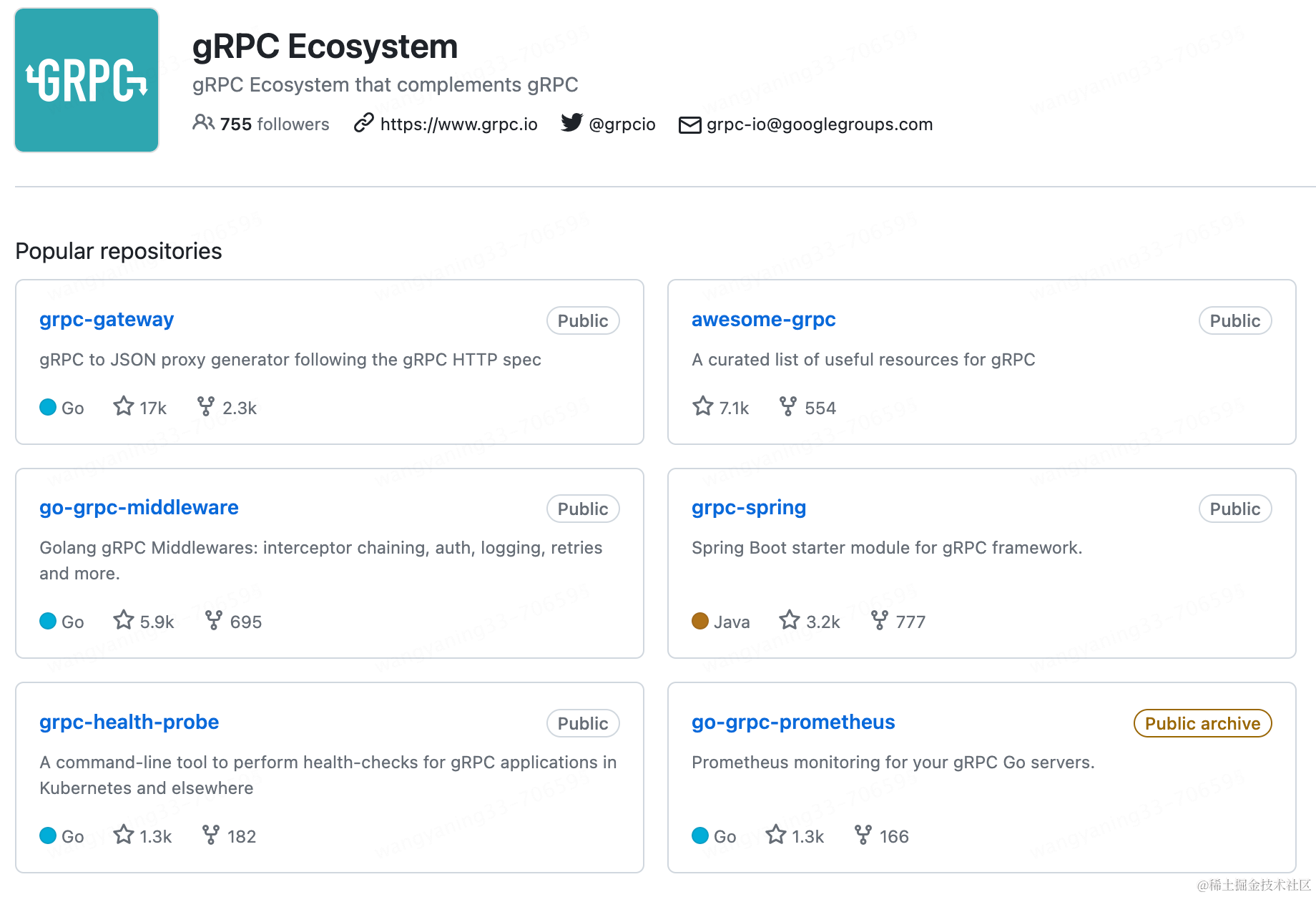Open the grpc-health-probe repository
The height and width of the screenshot is (897, 1316).
pos(129,722)
